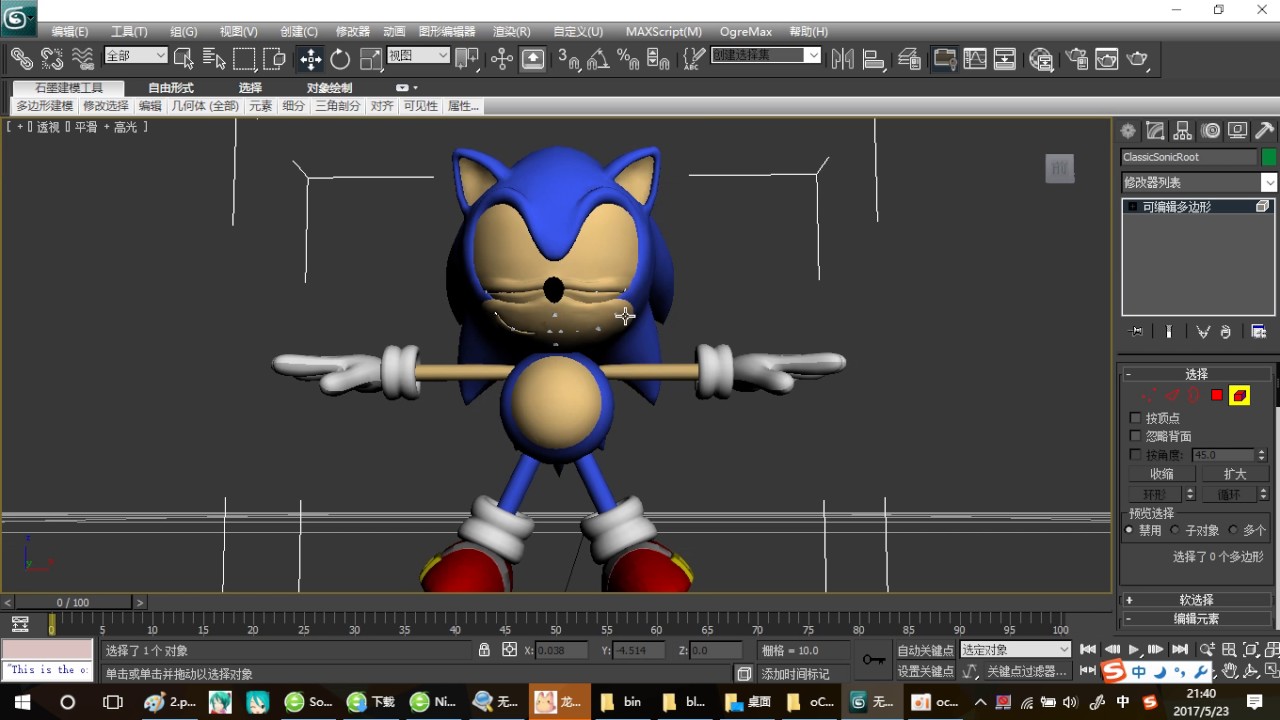Toggle the 3D Snaps button
This screenshot has width=1280, height=720.
coord(568,58)
